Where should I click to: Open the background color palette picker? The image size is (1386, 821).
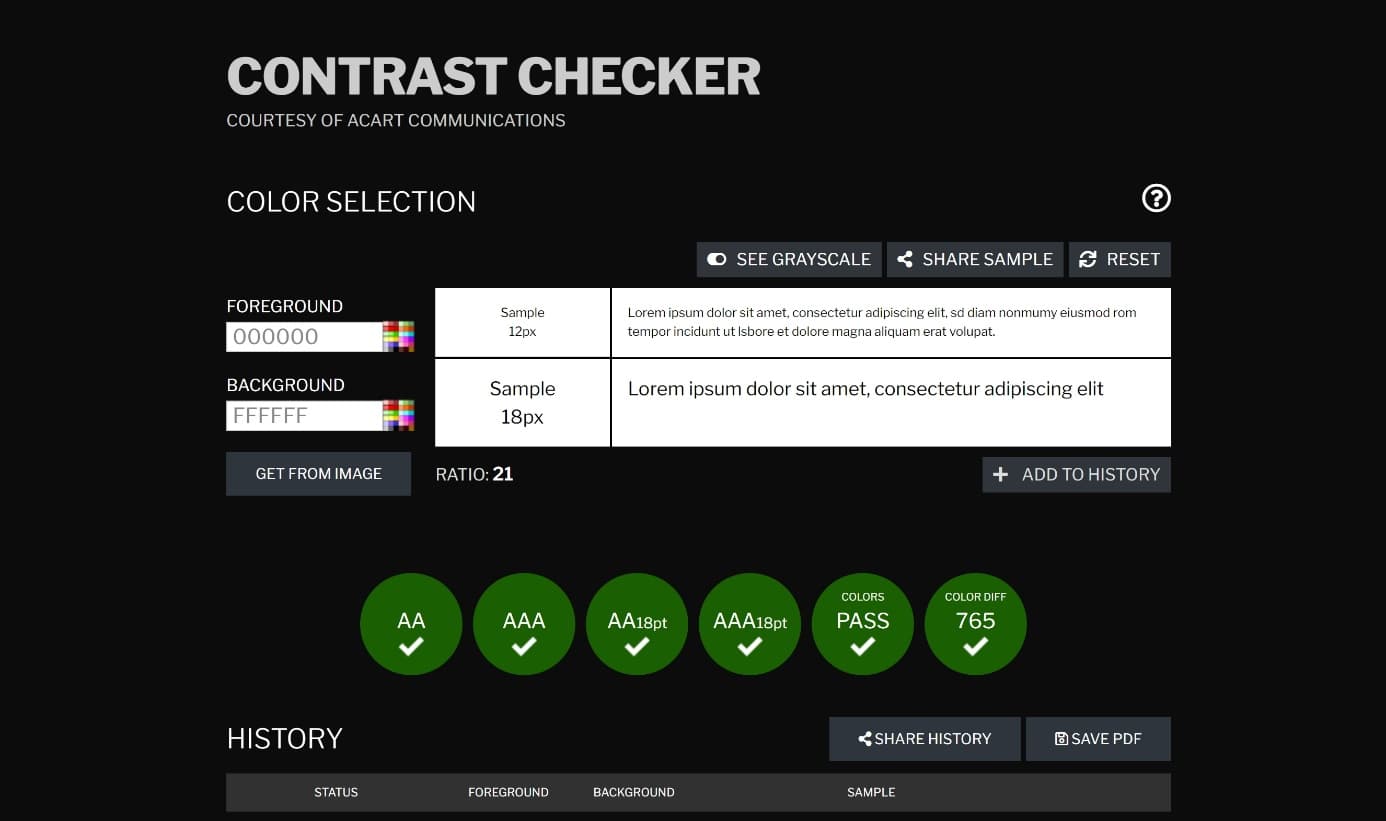pyautogui.click(x=398, y=416)
